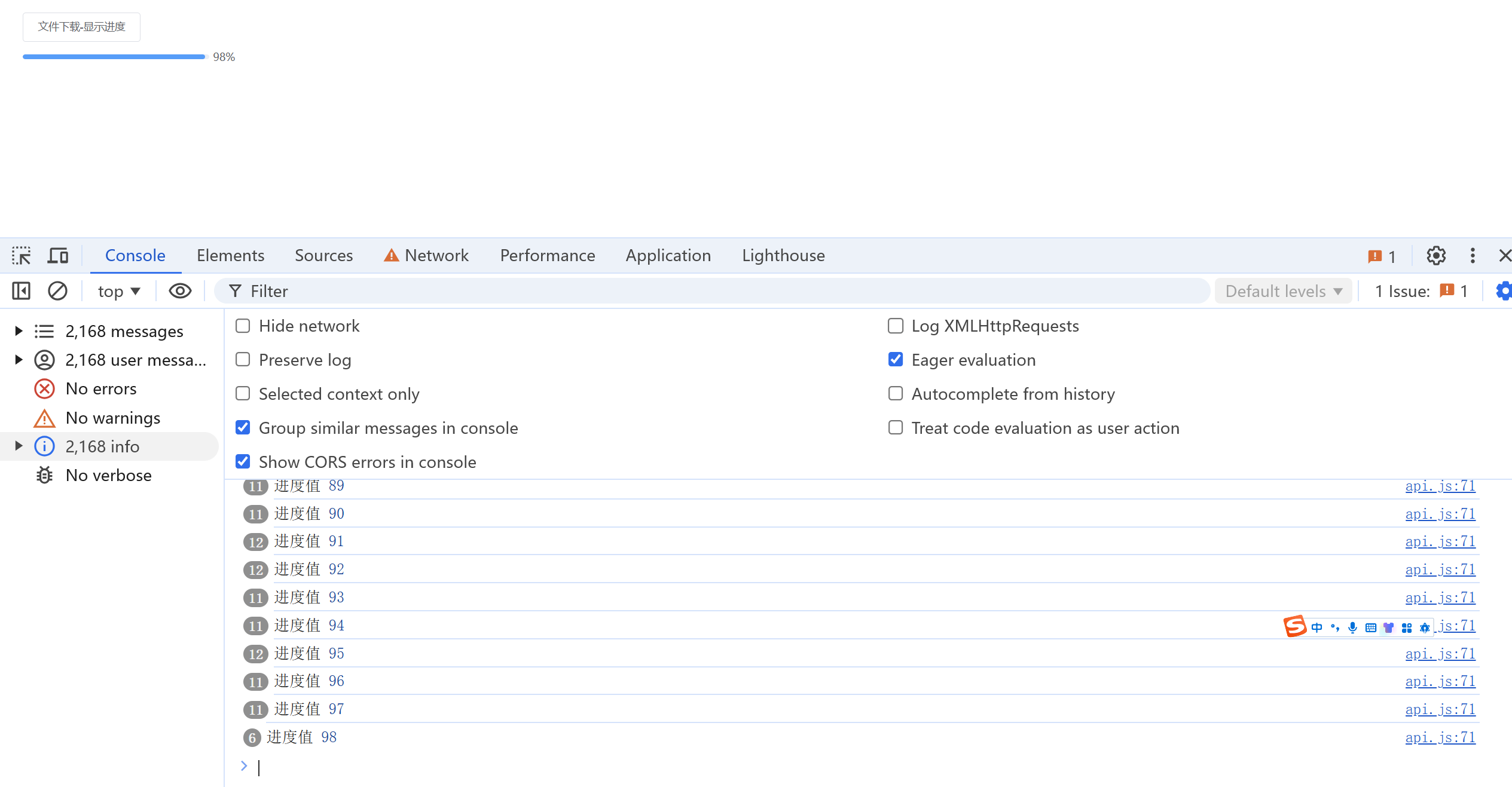The image size is (1512, 787).
Task: Click the clear console icon
Action: coord(58,291)
